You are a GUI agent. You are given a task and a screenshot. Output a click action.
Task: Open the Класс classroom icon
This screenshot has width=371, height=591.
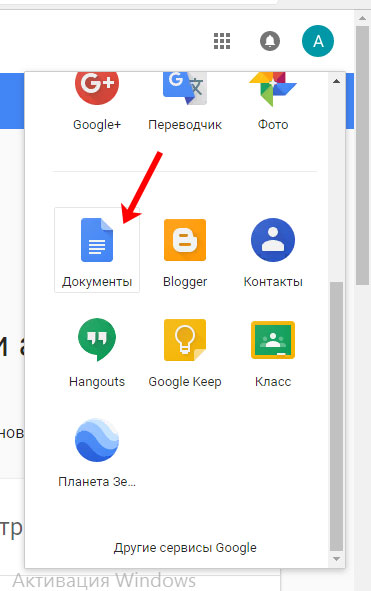[273, 340]
